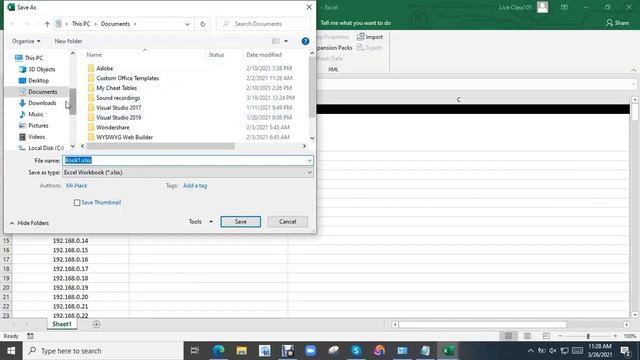
Task: Open Videos in navigation pane
Action: (36, 137)
